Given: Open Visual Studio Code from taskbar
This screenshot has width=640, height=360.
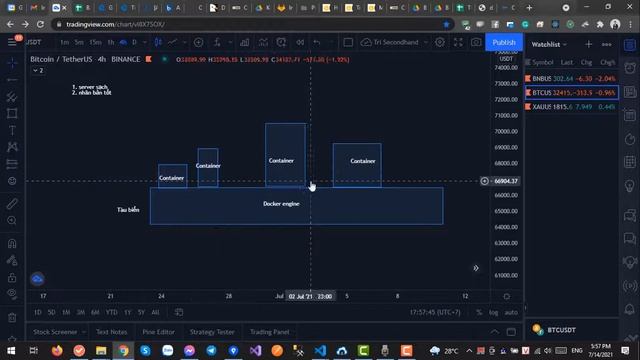Looking at the screenshot, I should (x=320, y=350).
